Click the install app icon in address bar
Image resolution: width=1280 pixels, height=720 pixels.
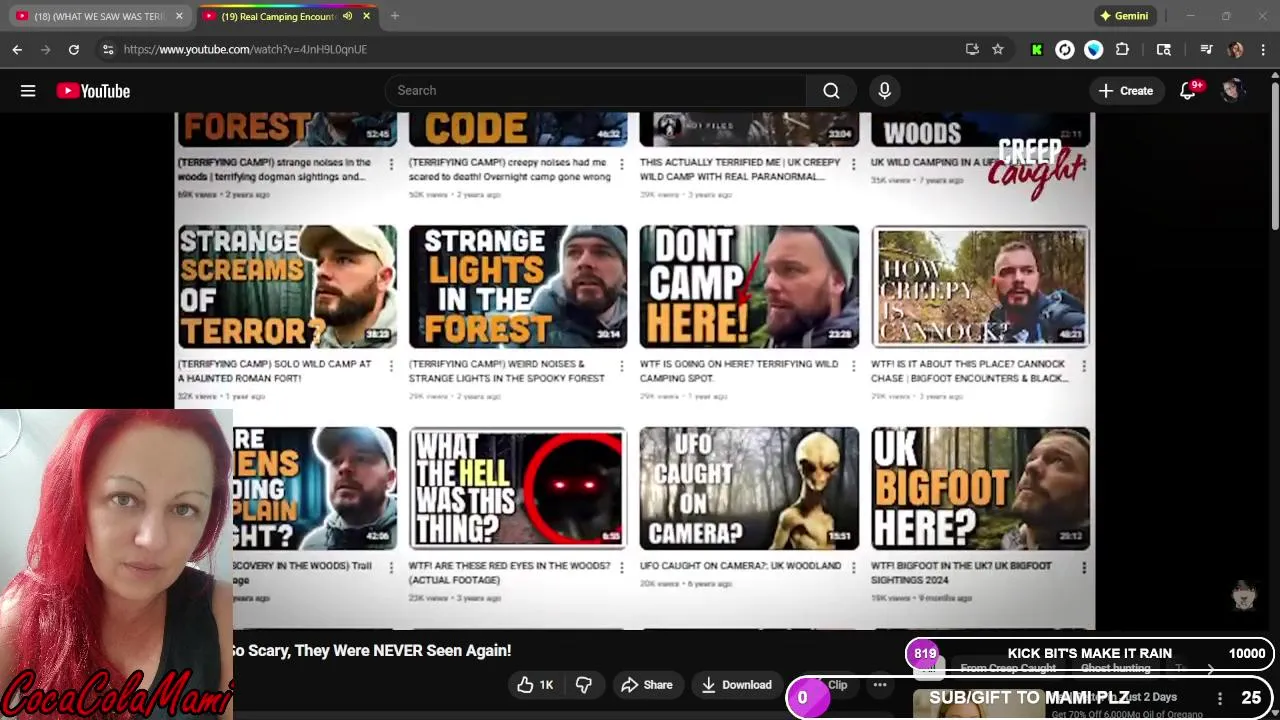point(972,49)
